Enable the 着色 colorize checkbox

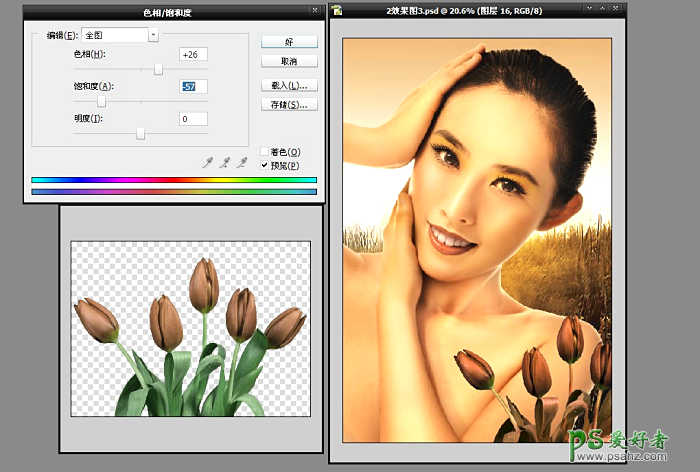(x=264, y=152)
